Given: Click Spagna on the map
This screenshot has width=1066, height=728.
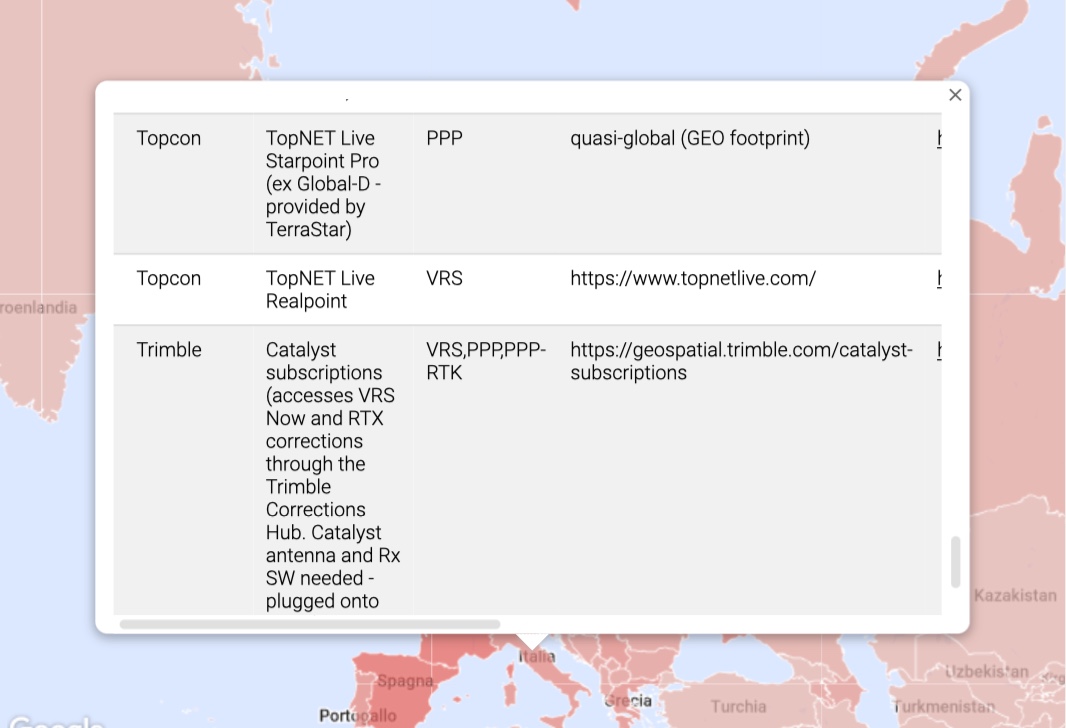Looking at the screenshot, I should point(405,681).
